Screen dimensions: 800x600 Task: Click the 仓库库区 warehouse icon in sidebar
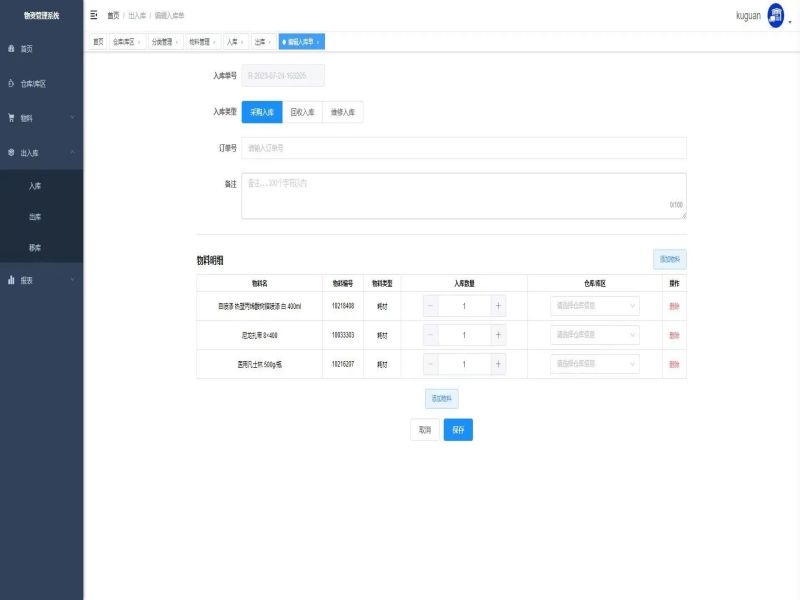pos(11,83)
